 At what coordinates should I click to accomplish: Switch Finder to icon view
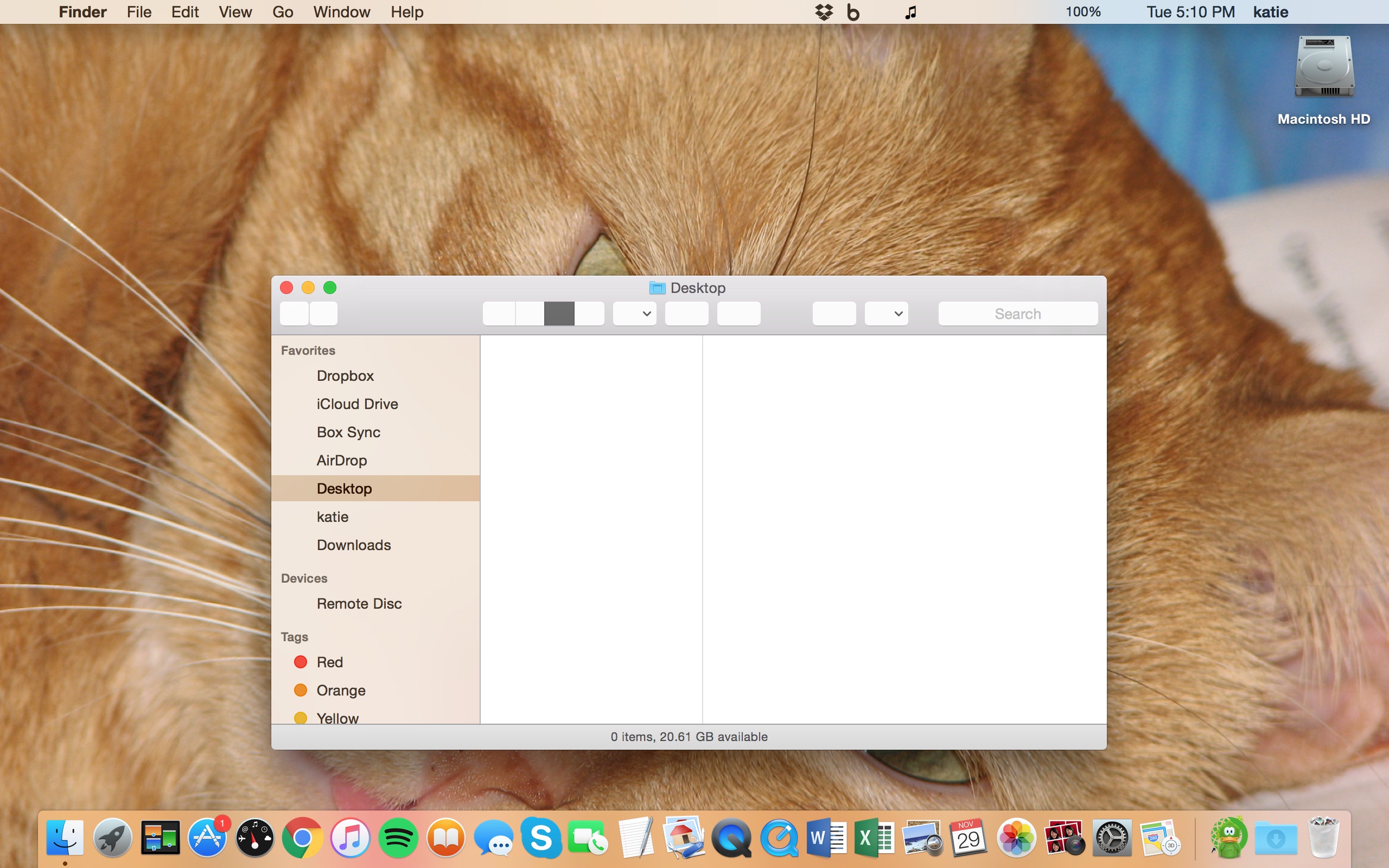point(499,314)
